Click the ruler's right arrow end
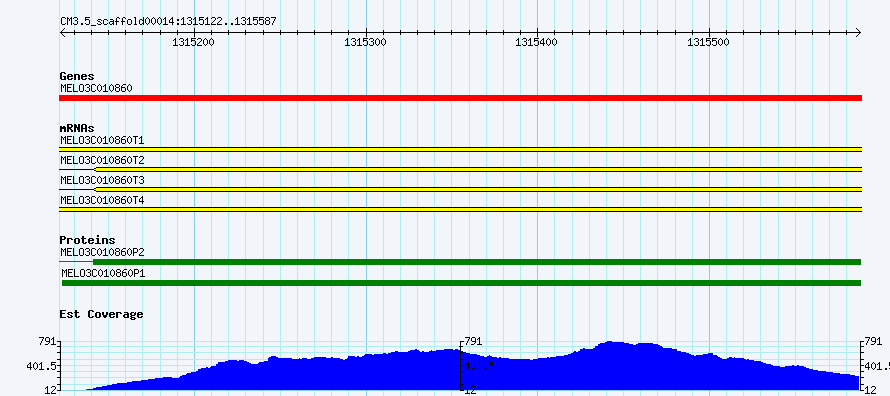Image resolution: width=890 pixels, height=396 pixels. 859,33
